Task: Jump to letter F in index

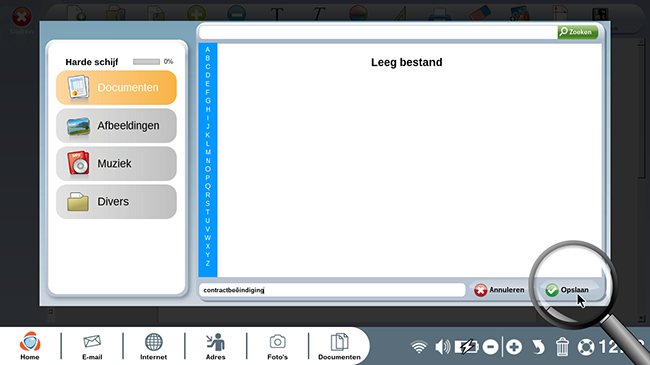Action: tap(208, 92)
